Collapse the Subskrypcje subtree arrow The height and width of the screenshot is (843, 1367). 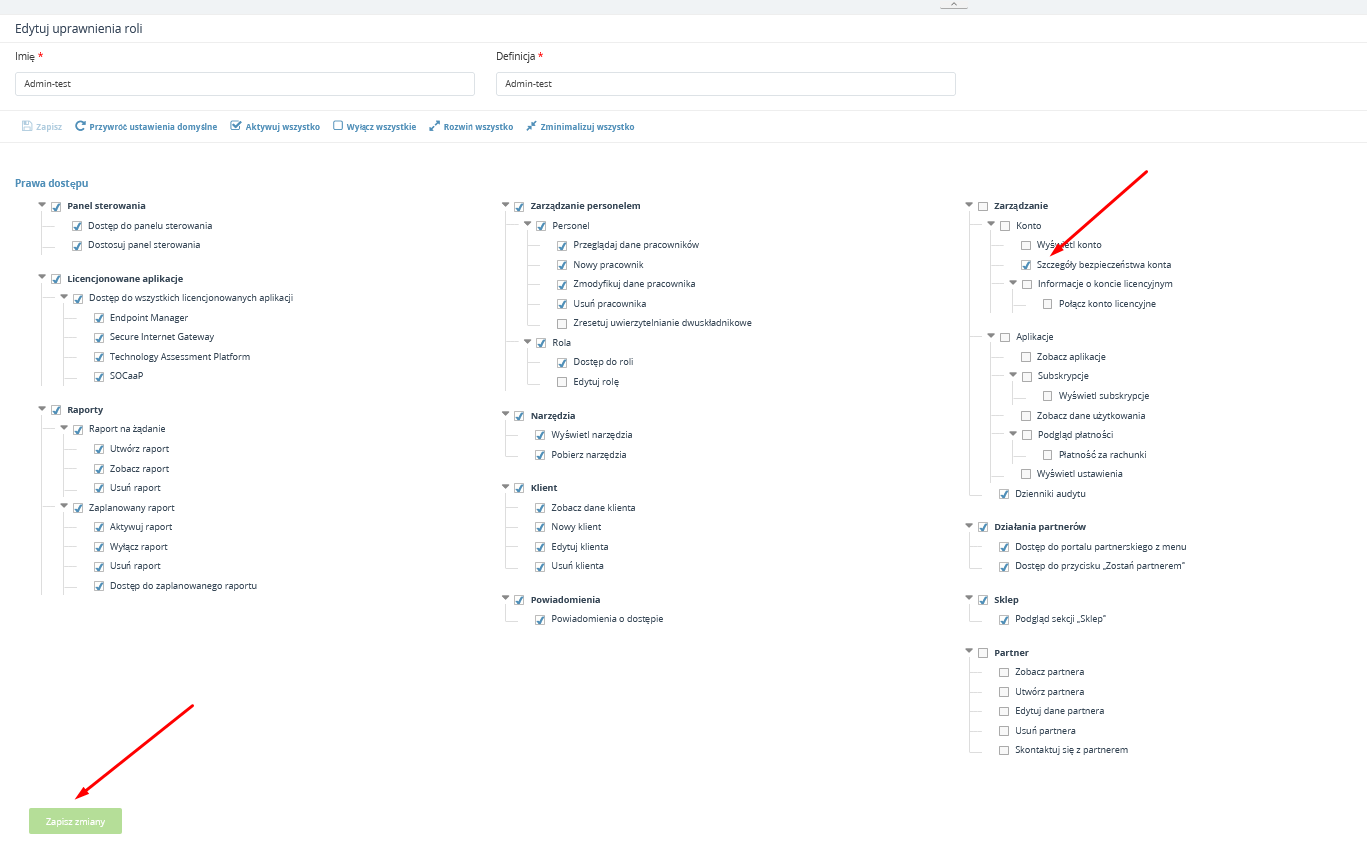1013,375
